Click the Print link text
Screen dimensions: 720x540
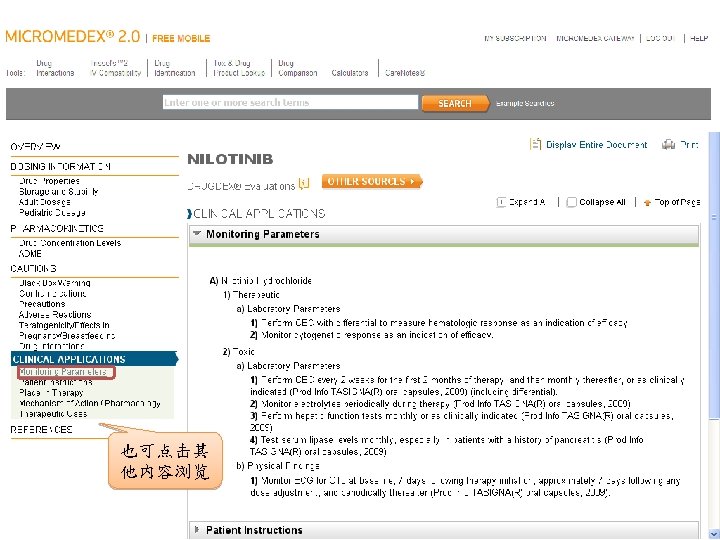689,145
